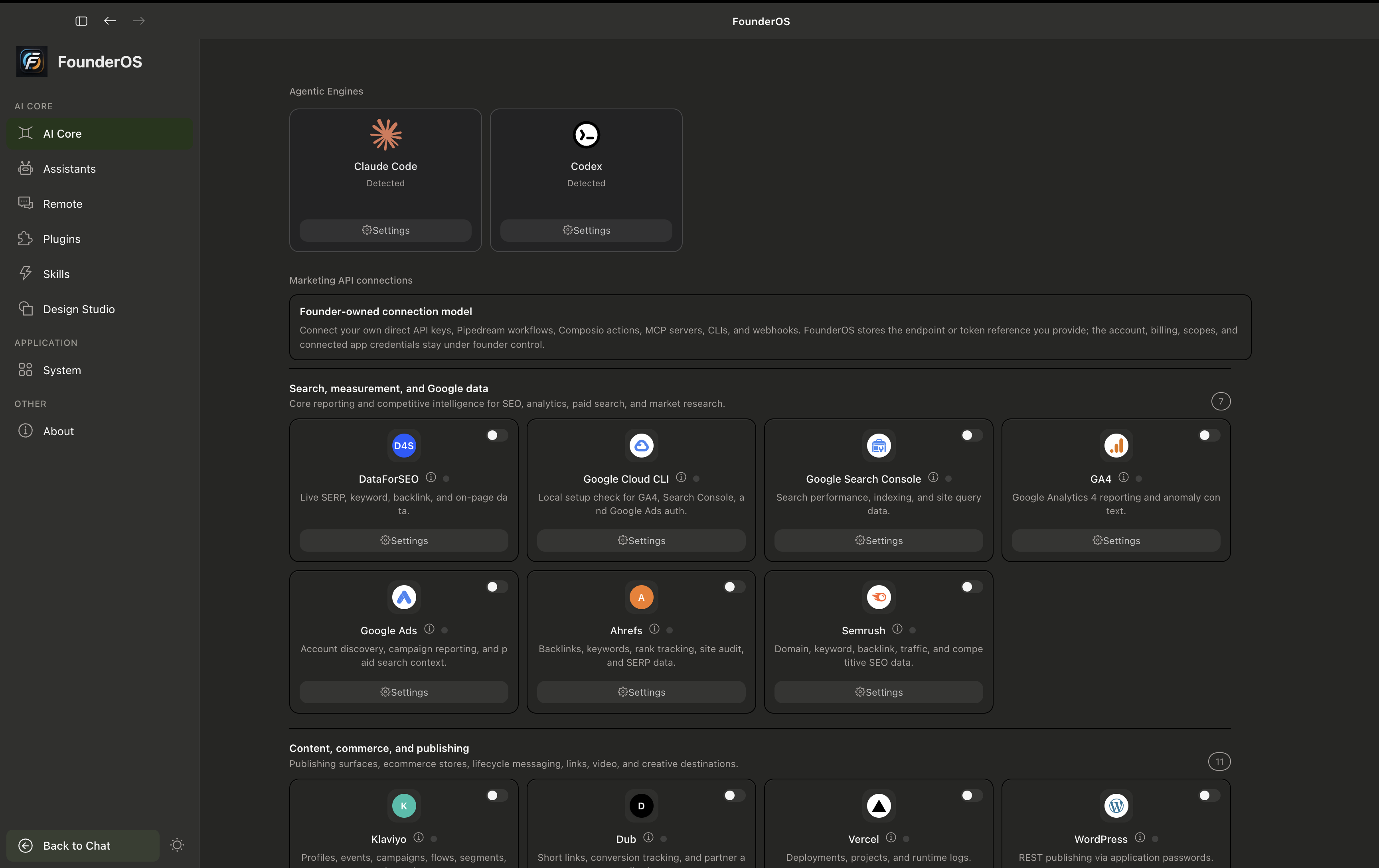The height and width of the screenshot is (868, 1379).
Task: Open Claude Code Settings
Action: (x=385, y=230)
